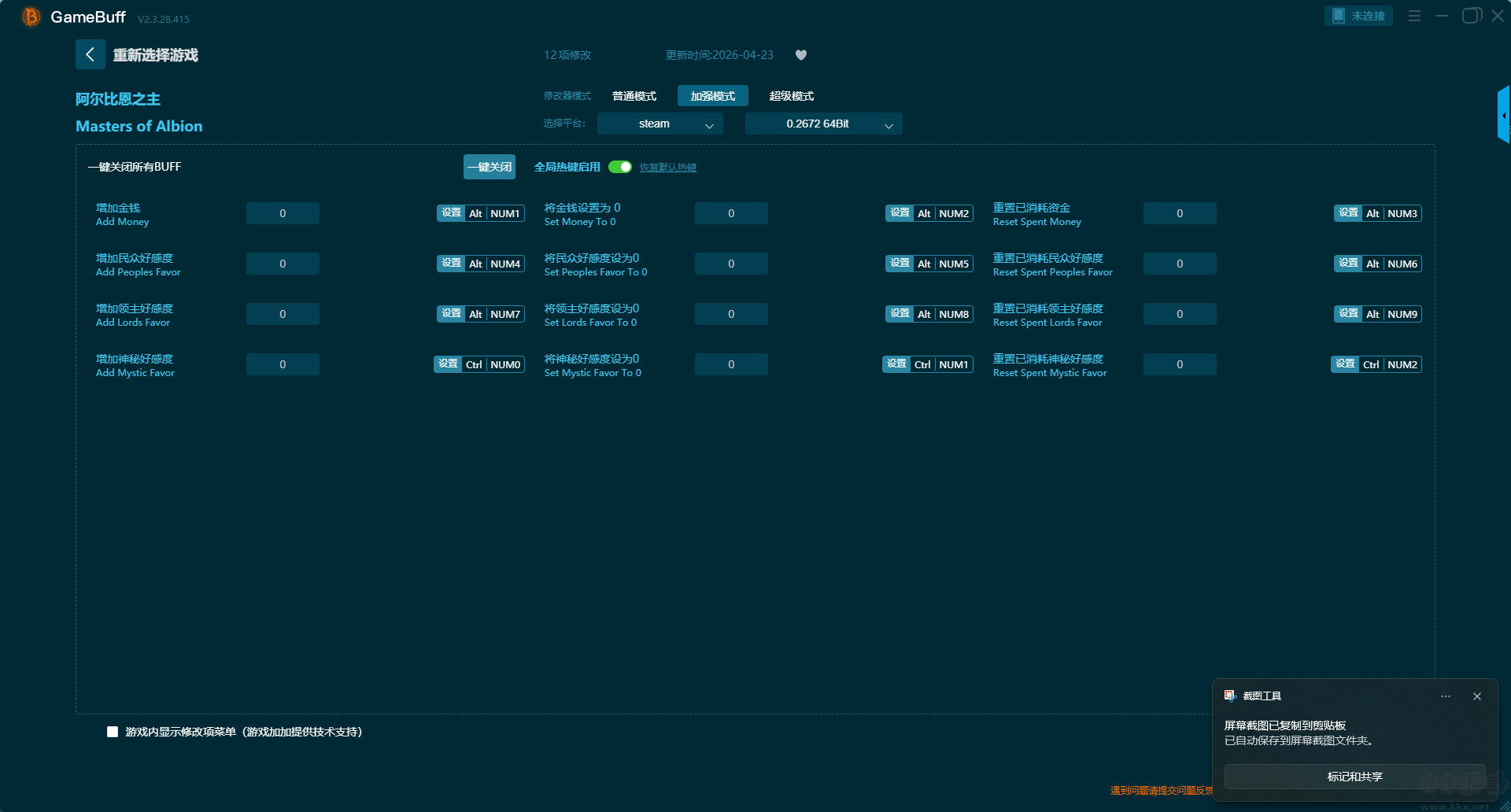Click the Add Peoples Favor value field

pyautogui.click(x=283, y=264)
